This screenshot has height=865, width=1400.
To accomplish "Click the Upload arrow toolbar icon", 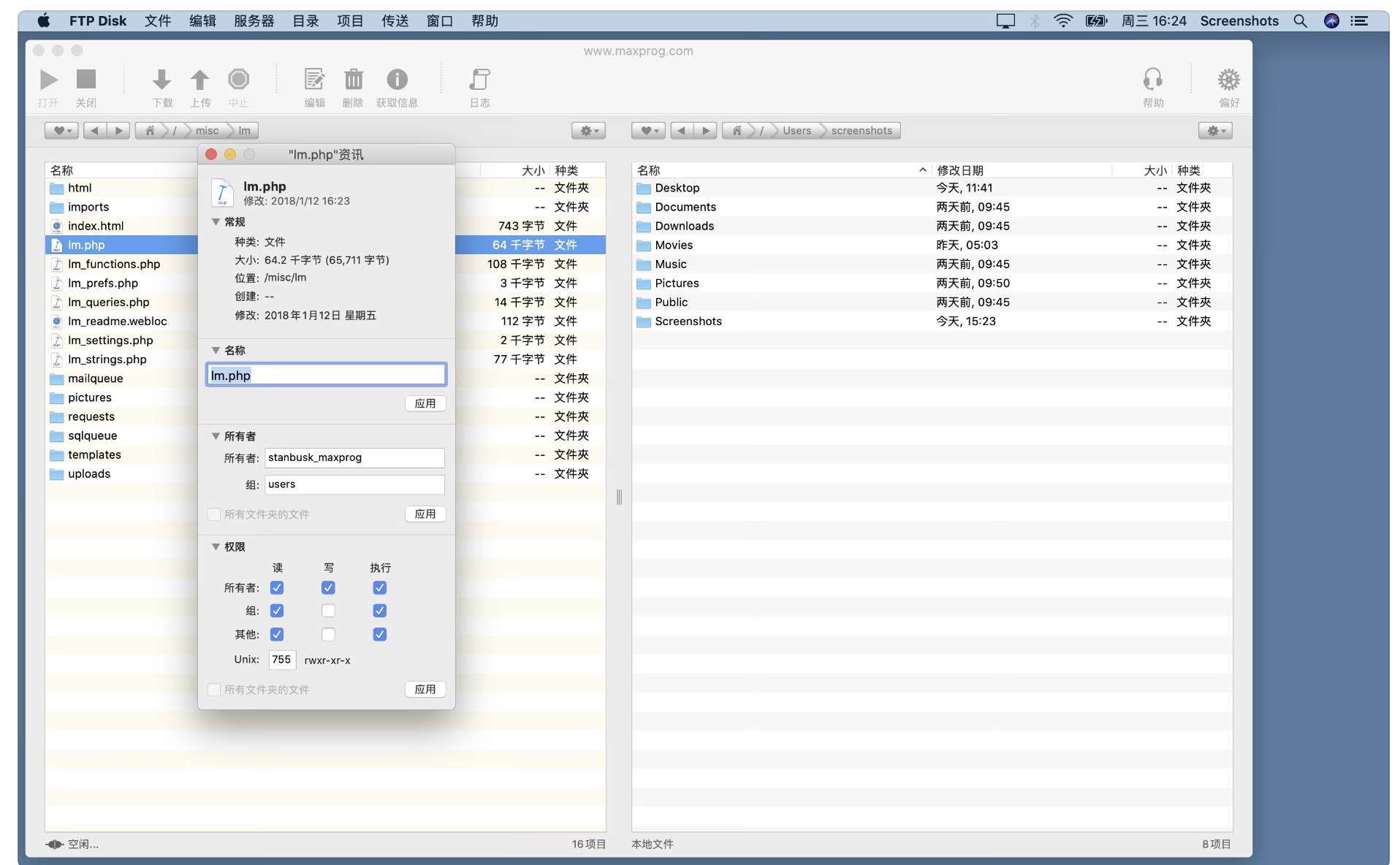I will coord(199,80).
